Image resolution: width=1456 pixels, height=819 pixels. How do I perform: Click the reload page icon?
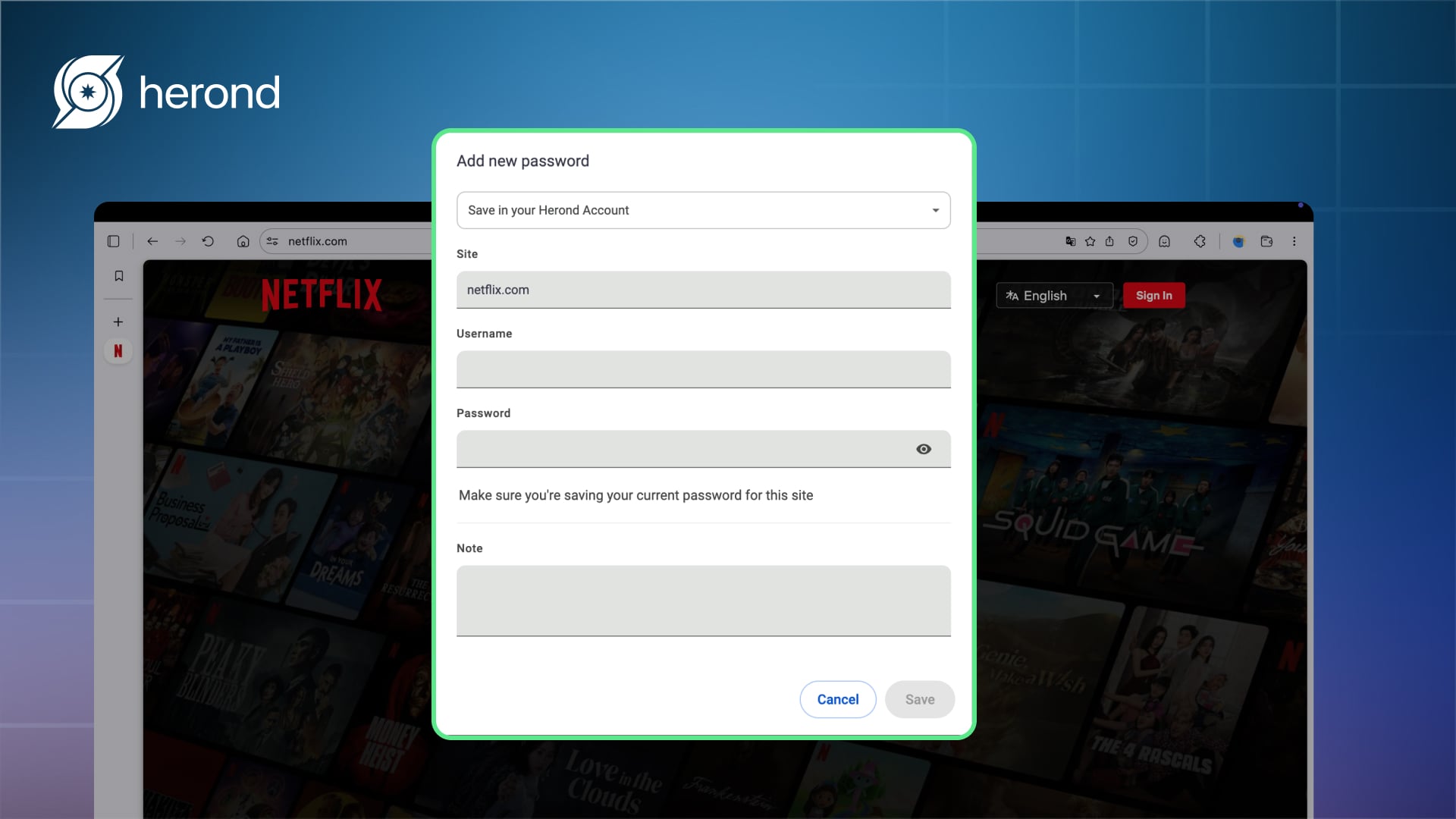pos(208,241)
